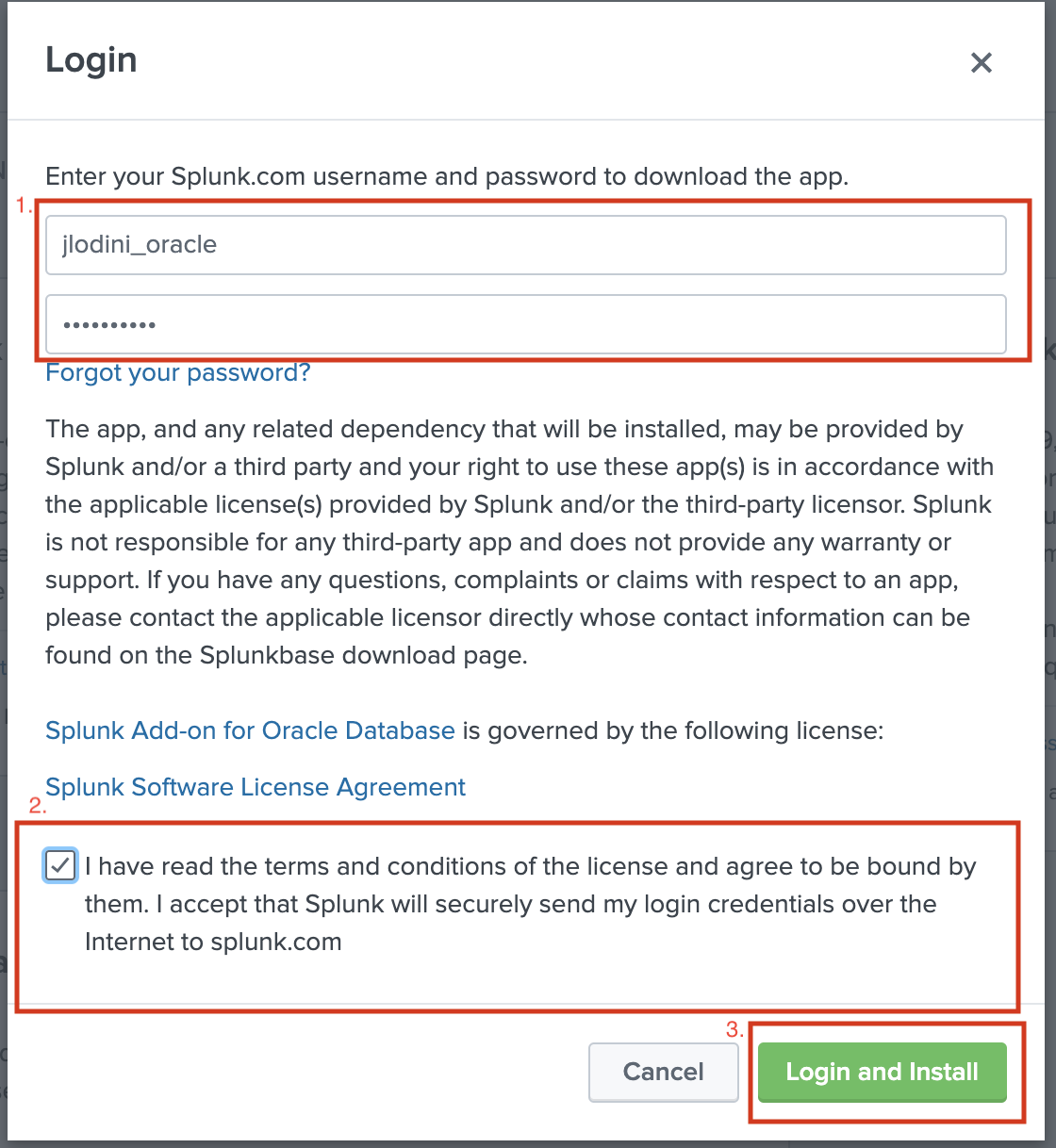Uncheck the license terms agreement checkbox
This screenshot has height=1148, width=1056.
click(x=61, y=865)
